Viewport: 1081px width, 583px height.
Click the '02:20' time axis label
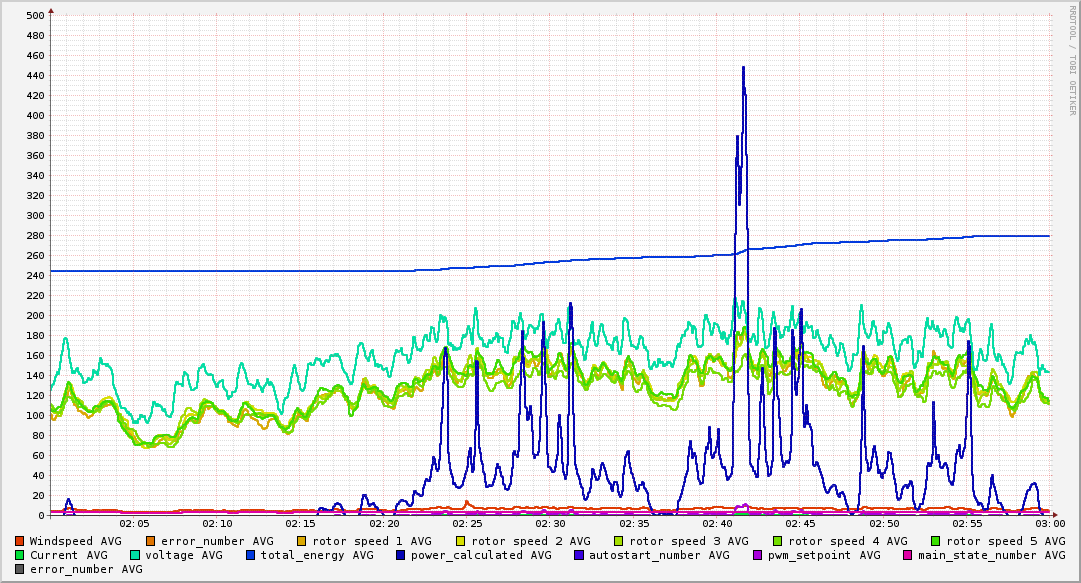384,524
